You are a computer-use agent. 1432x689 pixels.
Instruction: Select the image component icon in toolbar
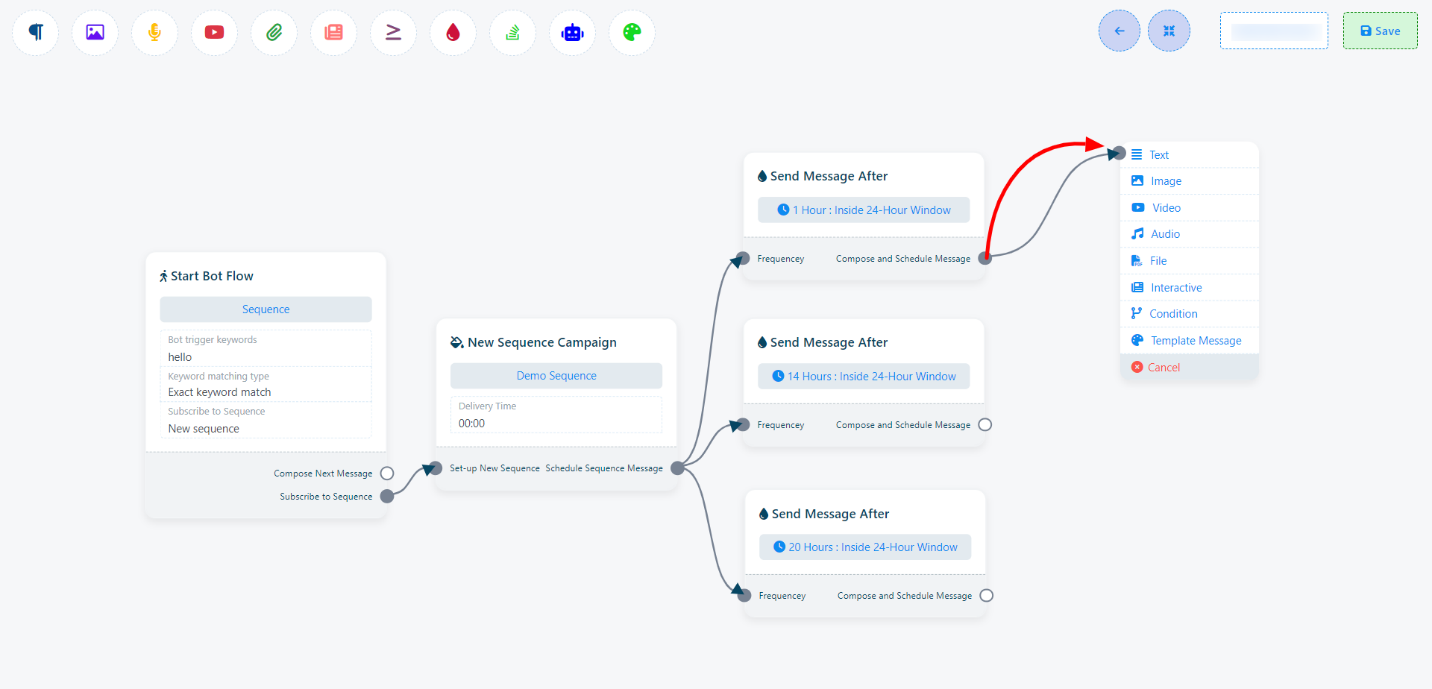coord(95,32)
